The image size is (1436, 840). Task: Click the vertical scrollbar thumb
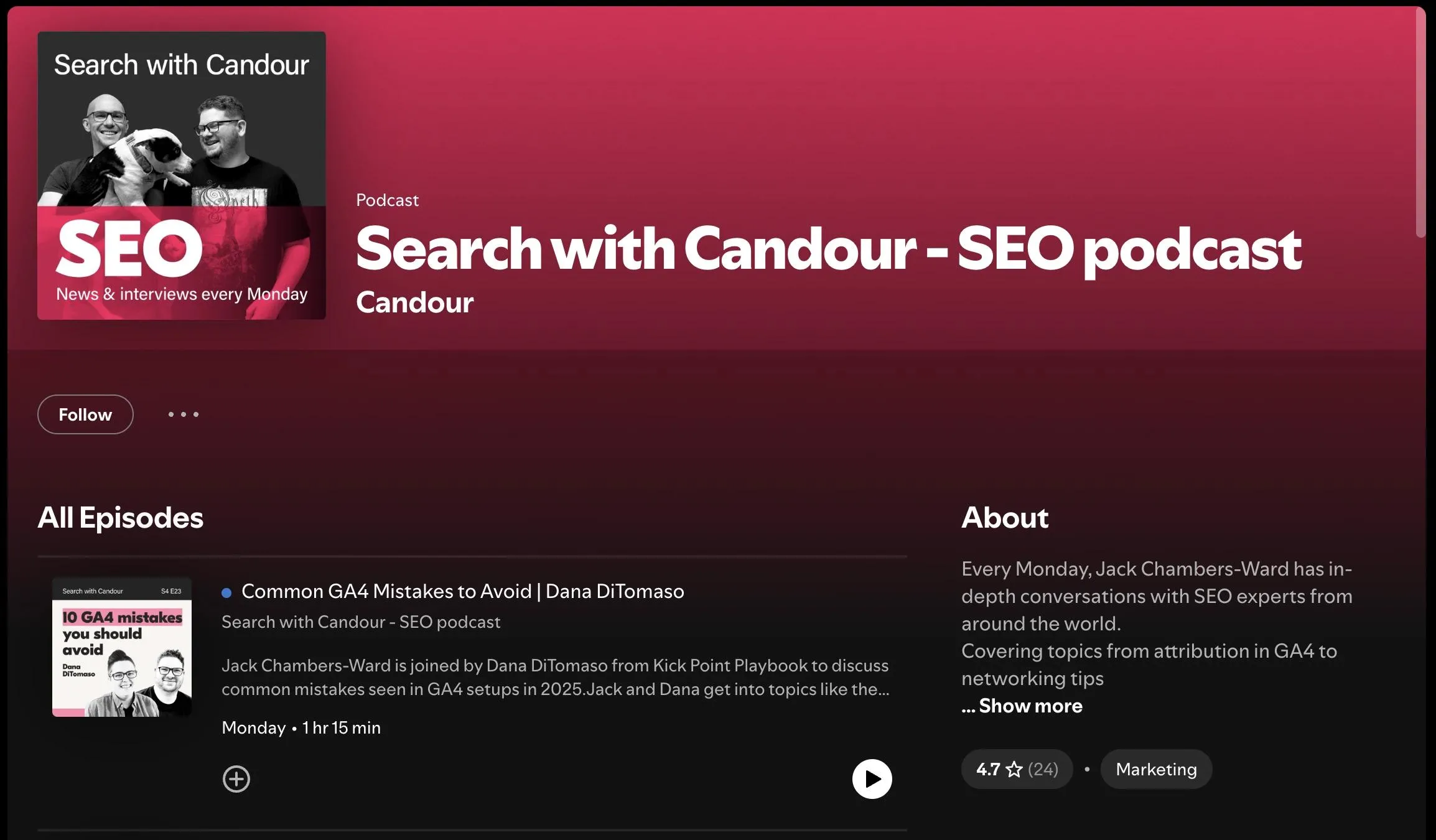pyautogui.click(x=1420, y=123)
